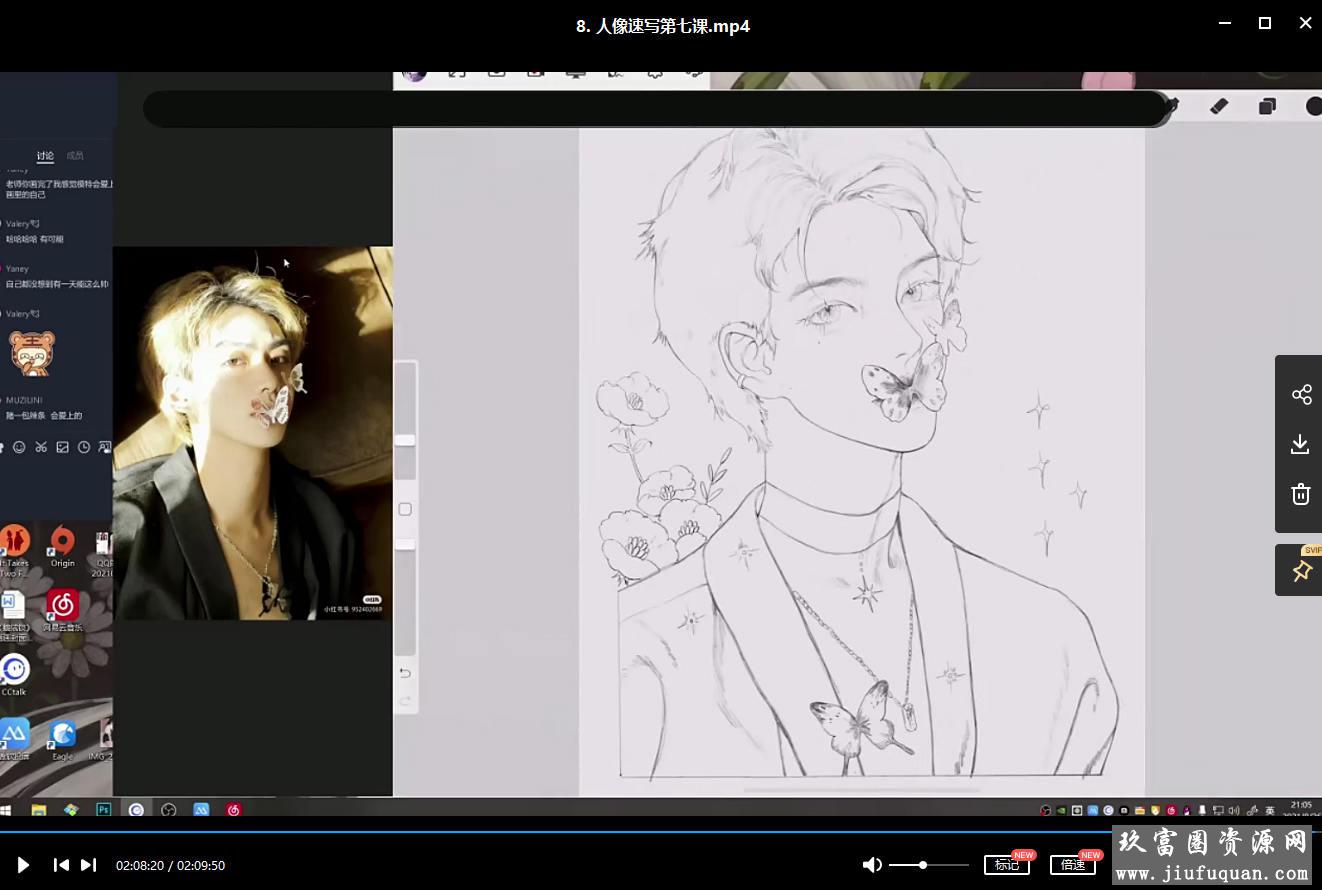Switch to the 讨论 discussion tab
This screenshot has height=890, width=1322.
tap(45, 156)
